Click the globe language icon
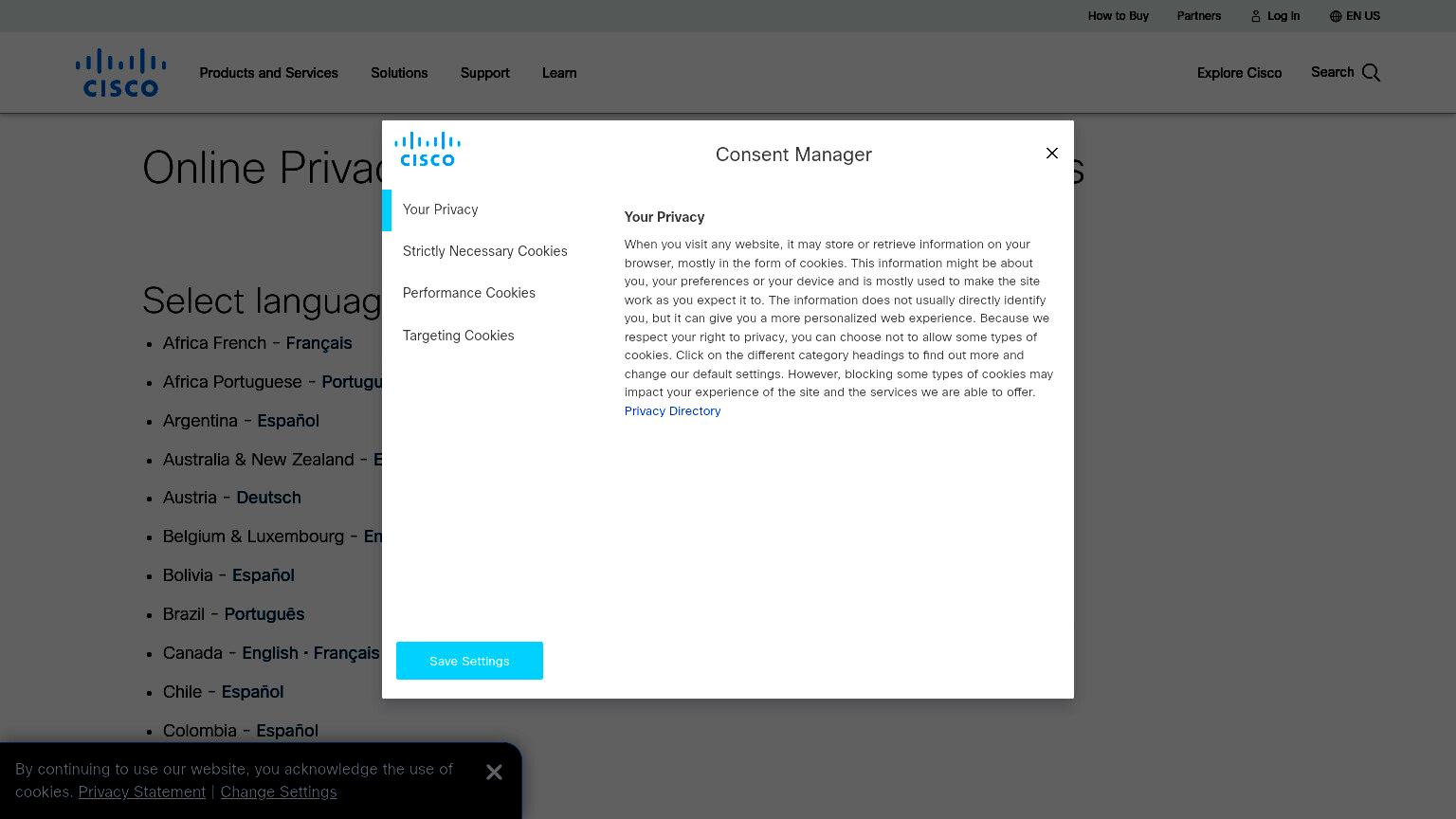 [x=1336, y=16]
